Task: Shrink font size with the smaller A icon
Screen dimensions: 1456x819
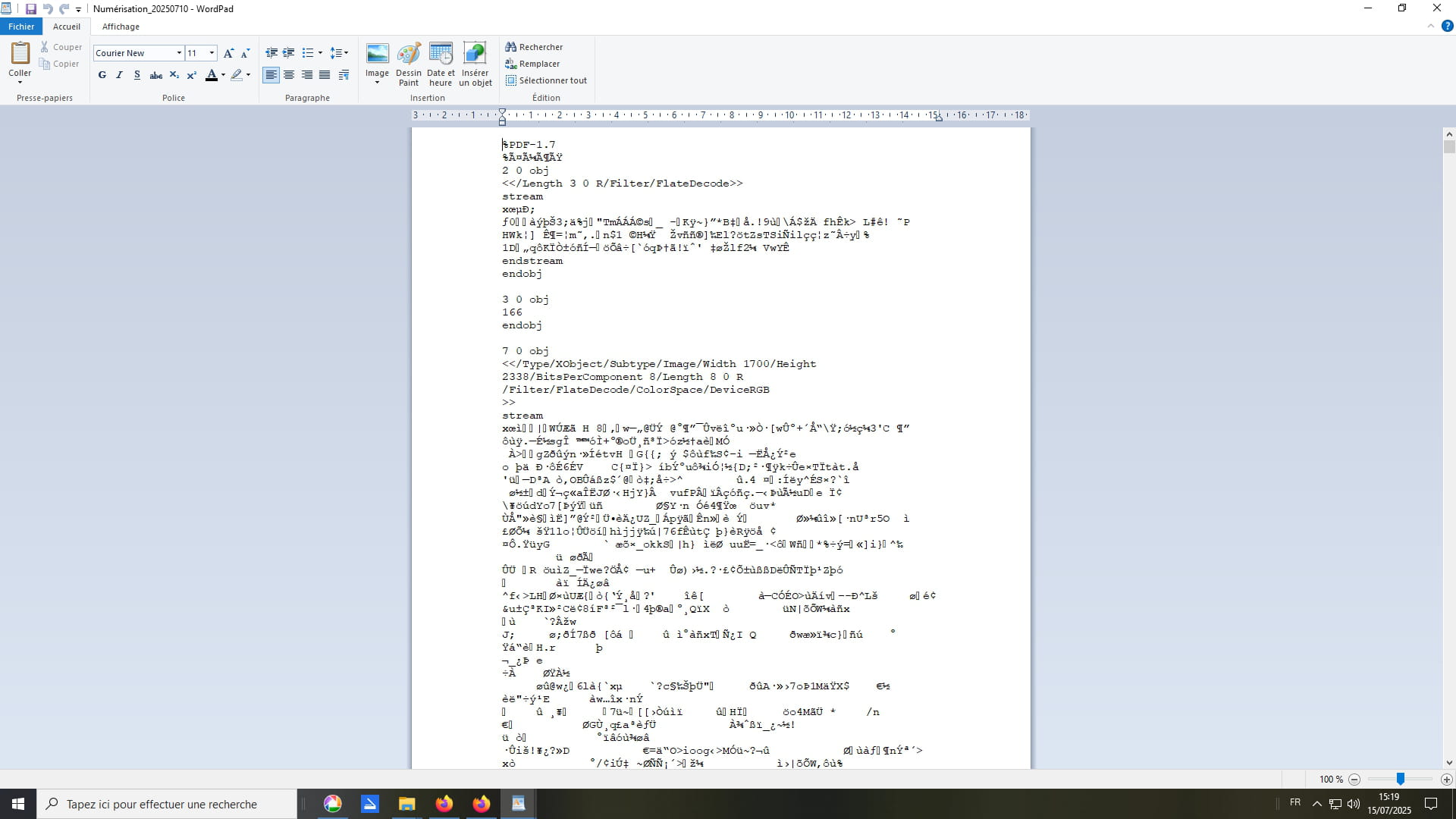Action: point(245,53)
